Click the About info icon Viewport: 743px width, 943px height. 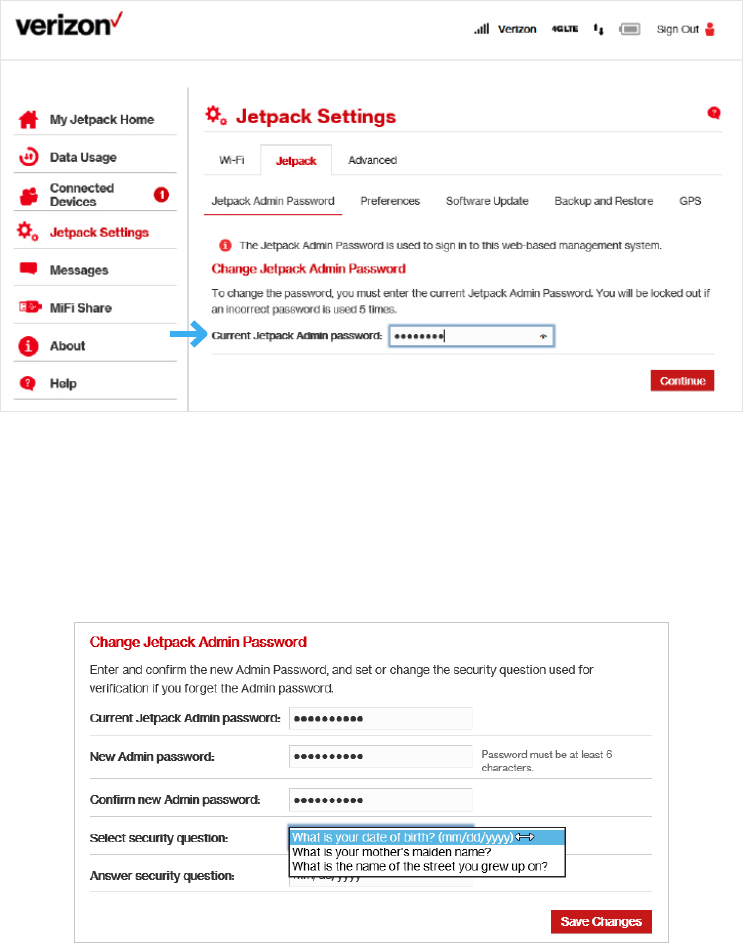coord(28,346)
